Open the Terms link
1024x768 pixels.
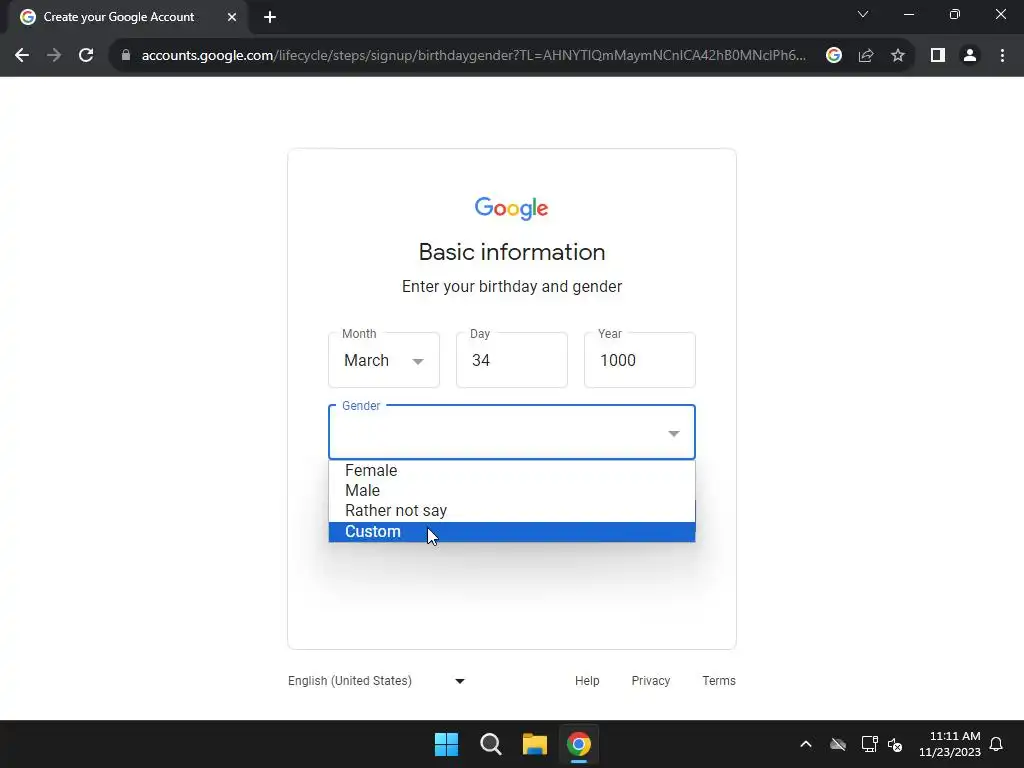click(718, 680)
